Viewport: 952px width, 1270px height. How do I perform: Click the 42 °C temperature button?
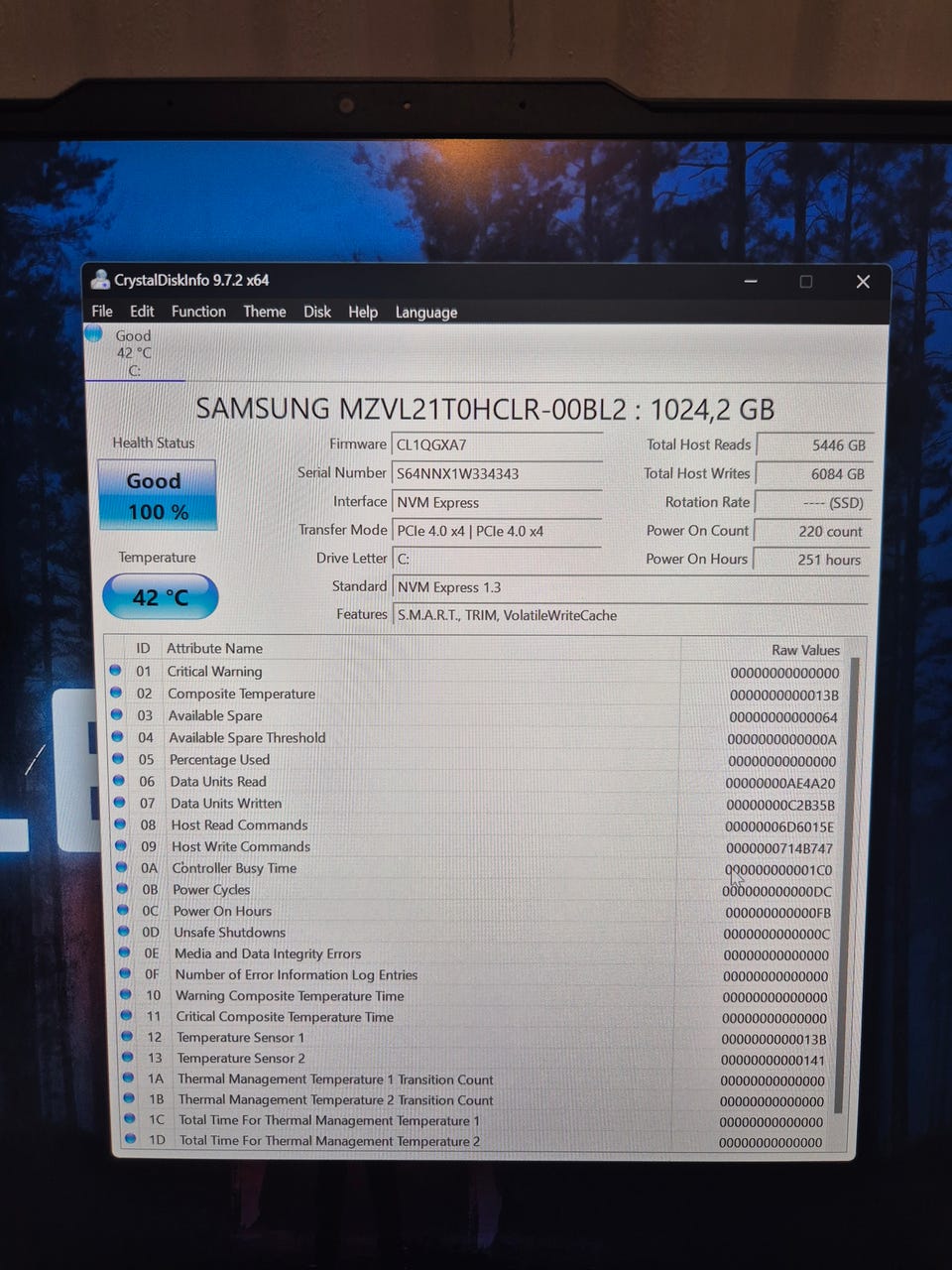click(160, 596)
